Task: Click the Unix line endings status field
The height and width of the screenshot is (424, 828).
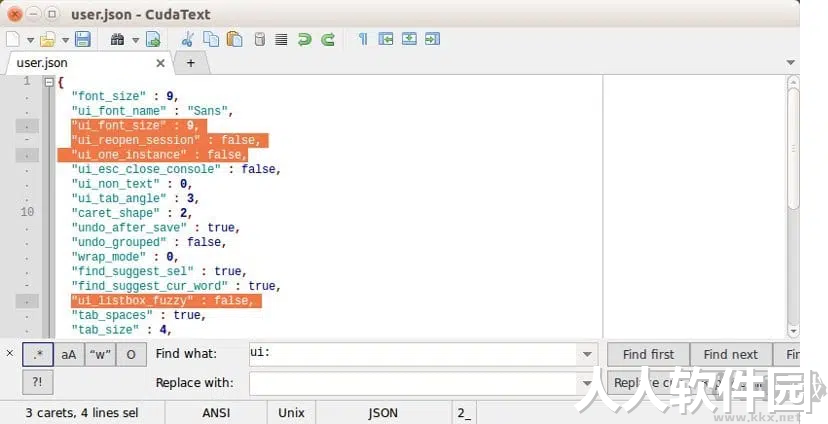Action: click(x=291, y=412)
